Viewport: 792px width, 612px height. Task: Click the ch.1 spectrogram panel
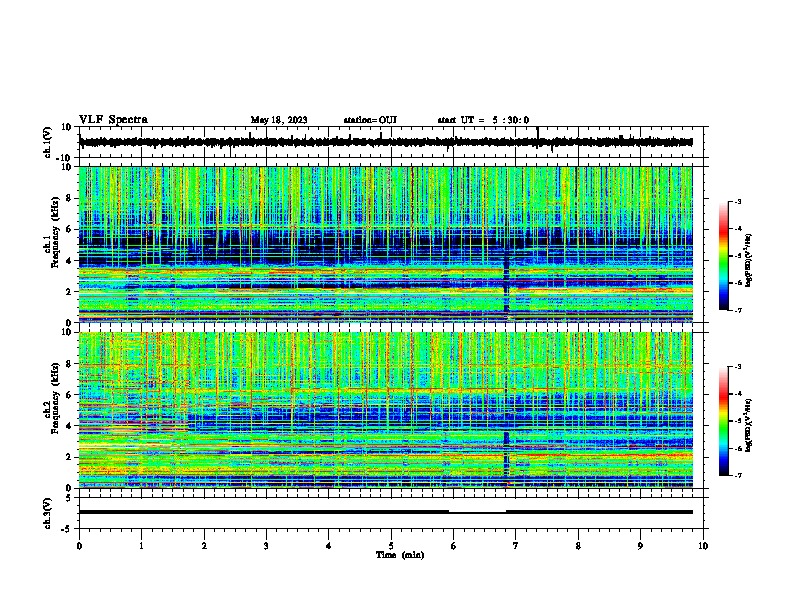click(x=386, y=244)
